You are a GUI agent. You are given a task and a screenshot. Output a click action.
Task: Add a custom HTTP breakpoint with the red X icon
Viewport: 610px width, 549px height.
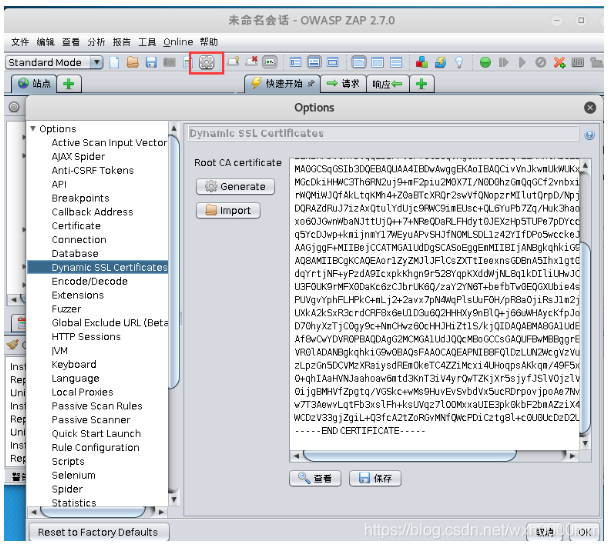559,62
